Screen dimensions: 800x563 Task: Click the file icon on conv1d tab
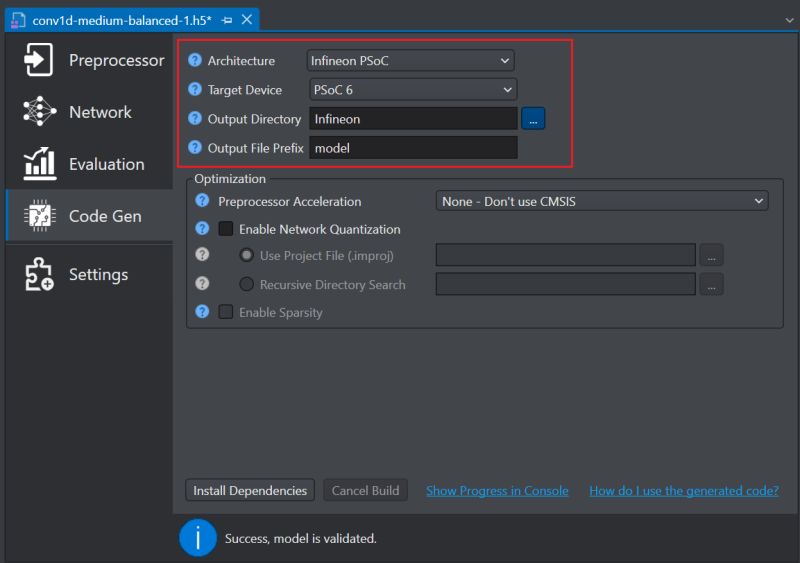click(18, 20)
